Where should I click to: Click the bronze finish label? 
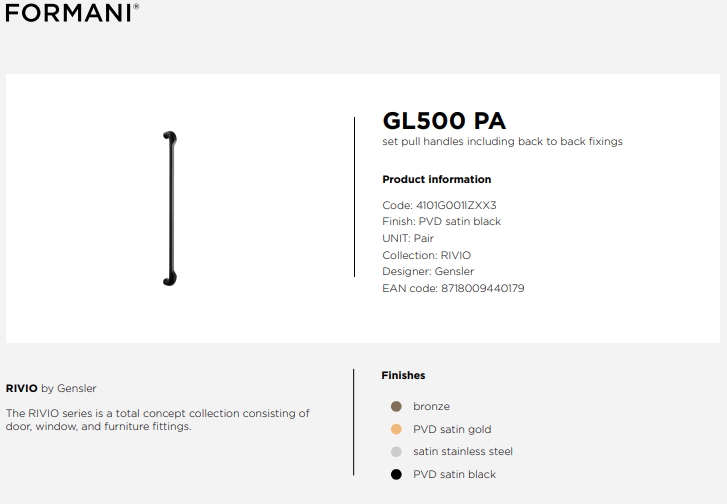pyautogui.click(x=431, y=407)
